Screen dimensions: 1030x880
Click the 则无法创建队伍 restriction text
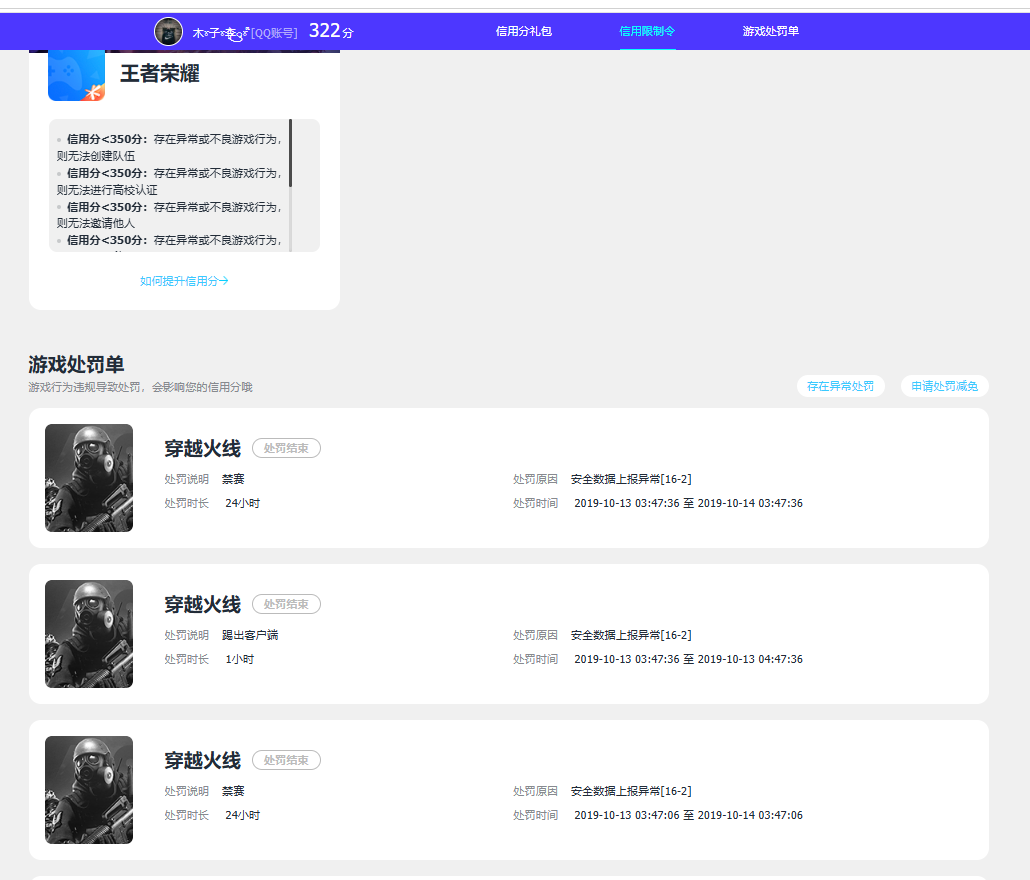click(96, 156)
